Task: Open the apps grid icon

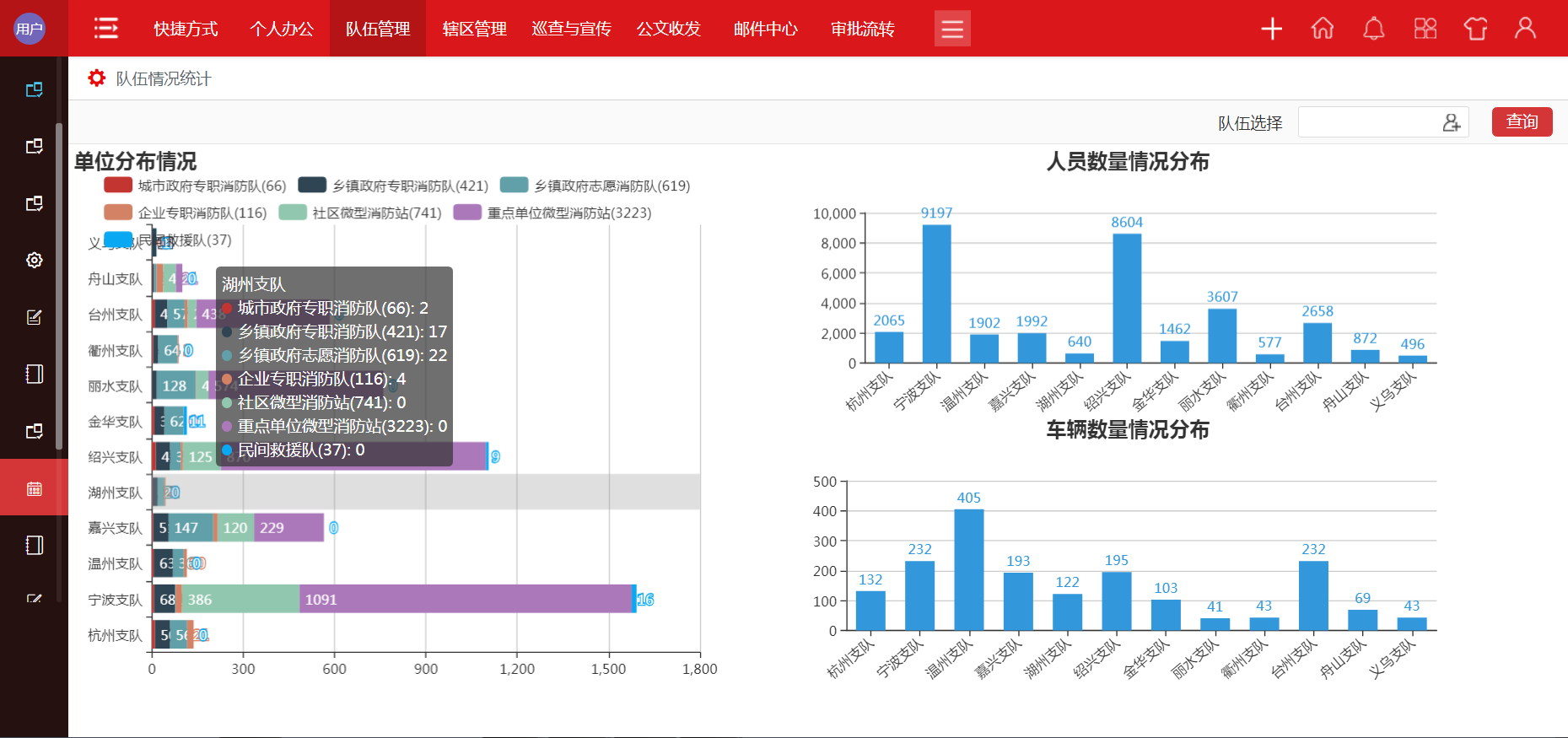Action: click(x=1425, y=29)
